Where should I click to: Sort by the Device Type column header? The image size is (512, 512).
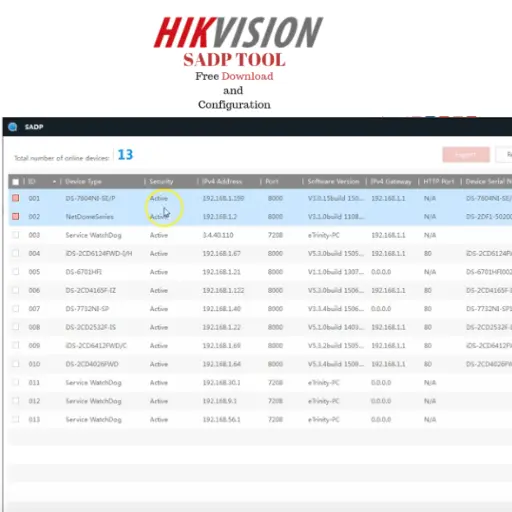coord(83,182)
